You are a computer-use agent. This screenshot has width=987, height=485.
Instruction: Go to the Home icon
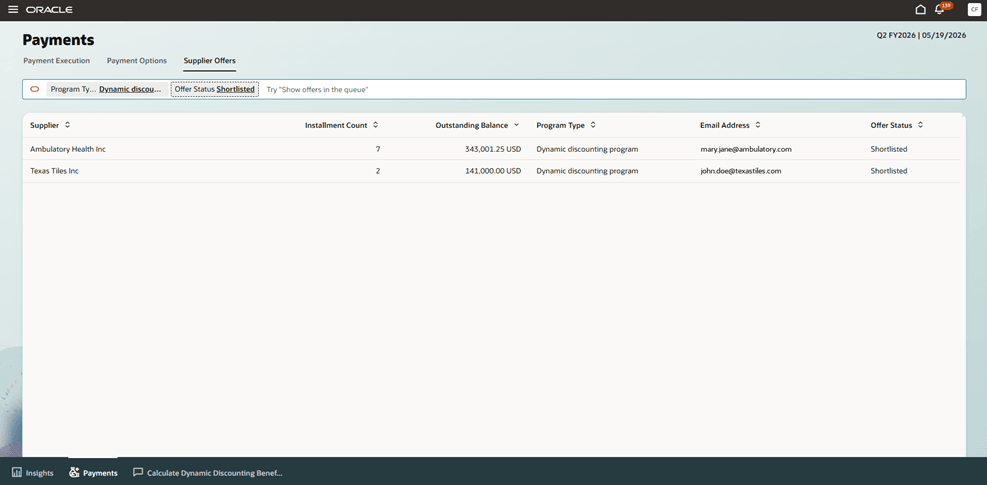[920, 9]
